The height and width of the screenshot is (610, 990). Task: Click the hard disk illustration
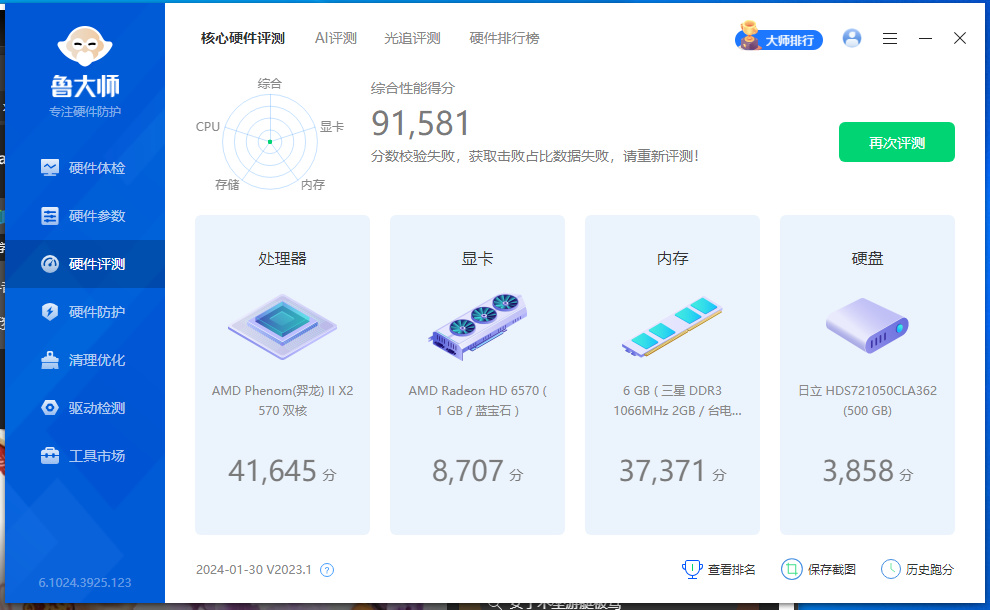[868, 326]
